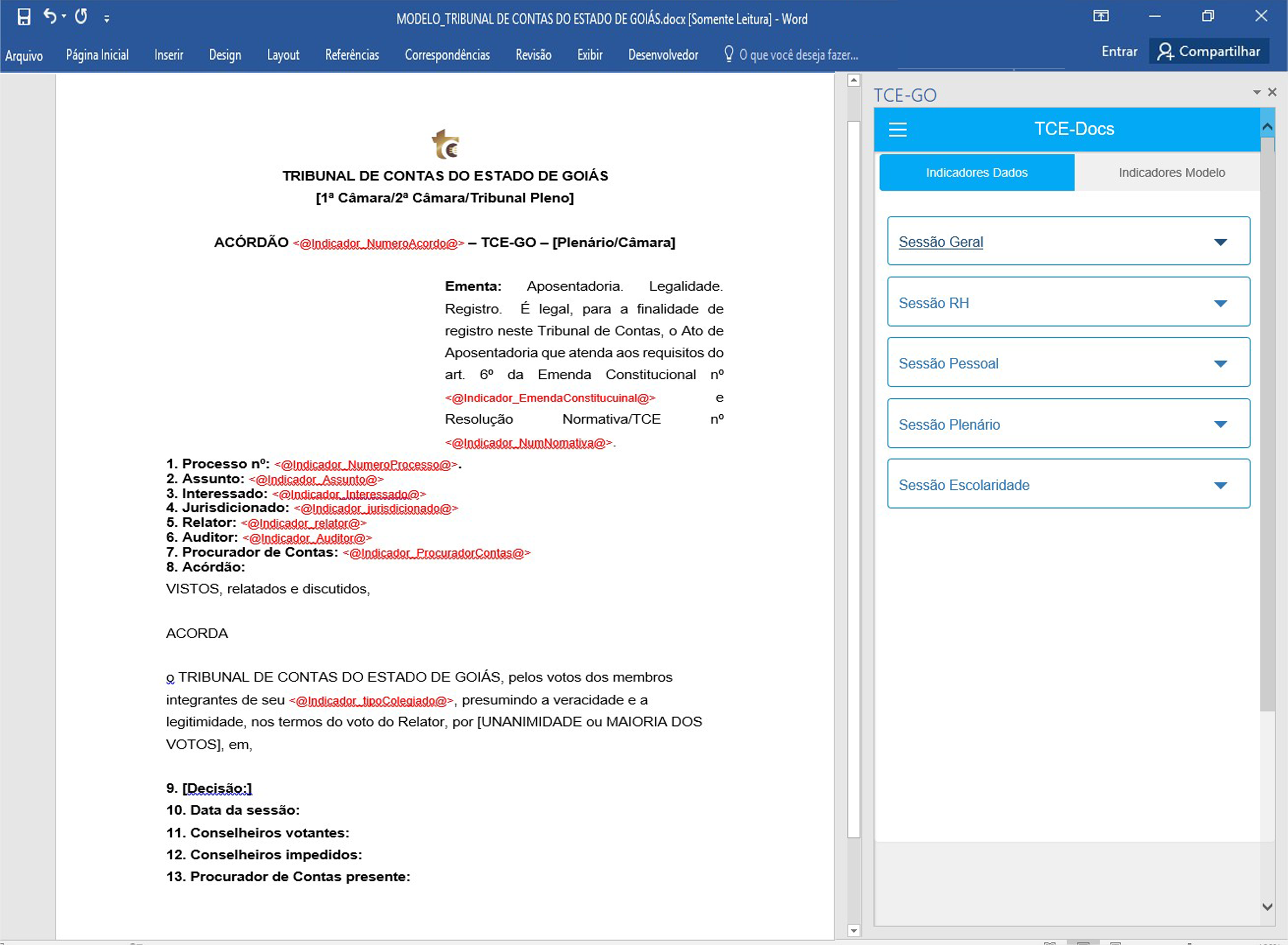Open the Referências ribbon tab

[x=351, y=55]
